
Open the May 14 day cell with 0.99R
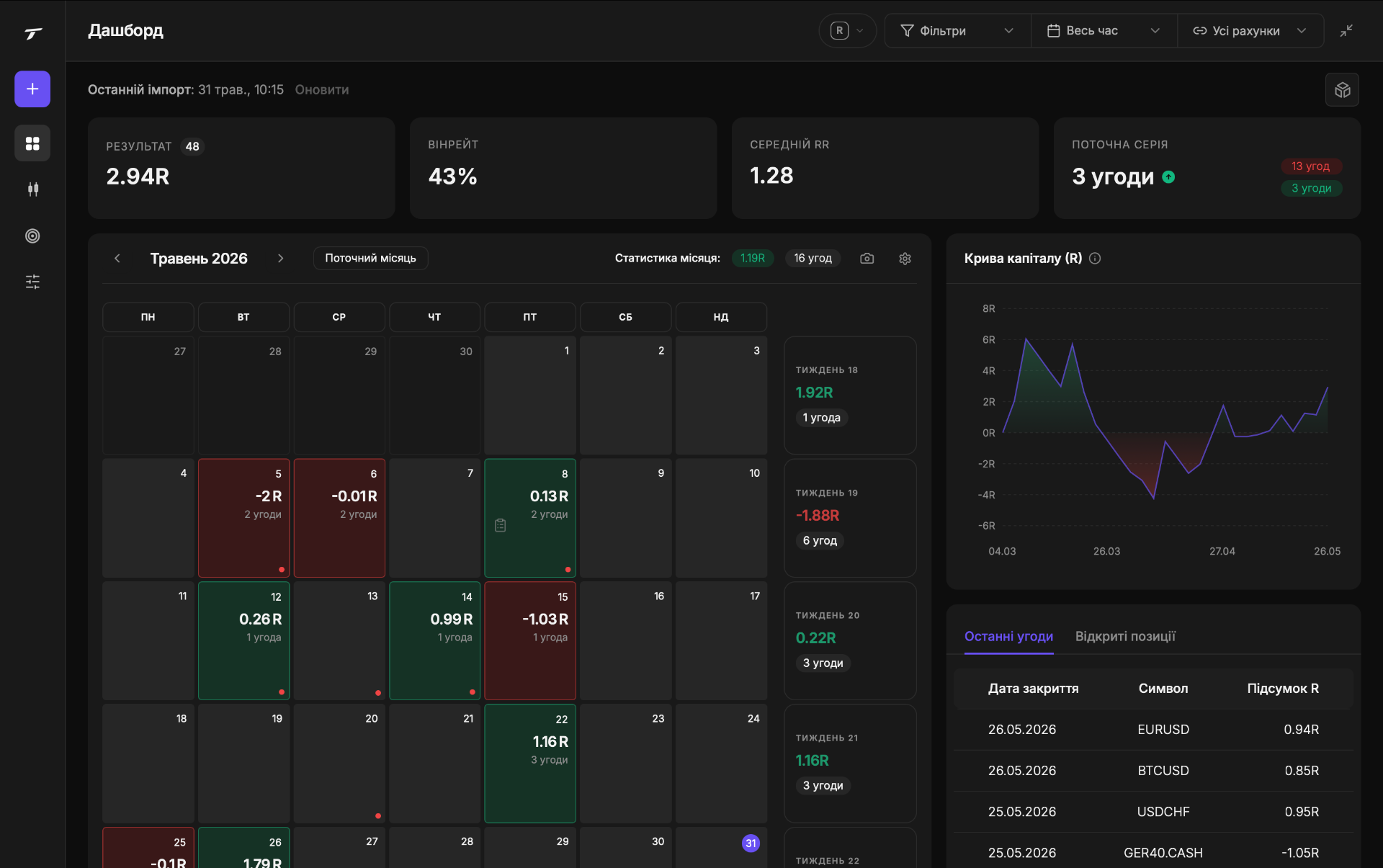435,640
